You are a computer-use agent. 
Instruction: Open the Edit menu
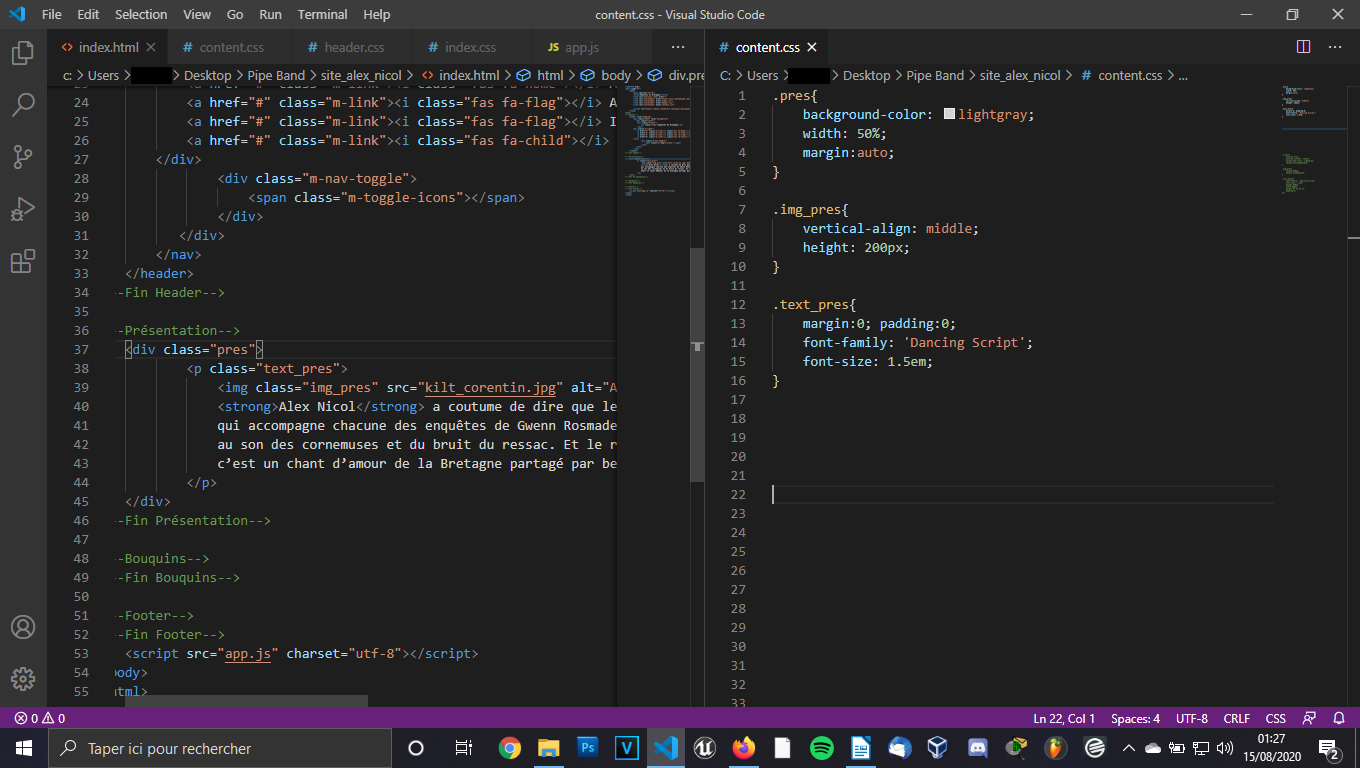pyautogui.click(x=88, y=15)
